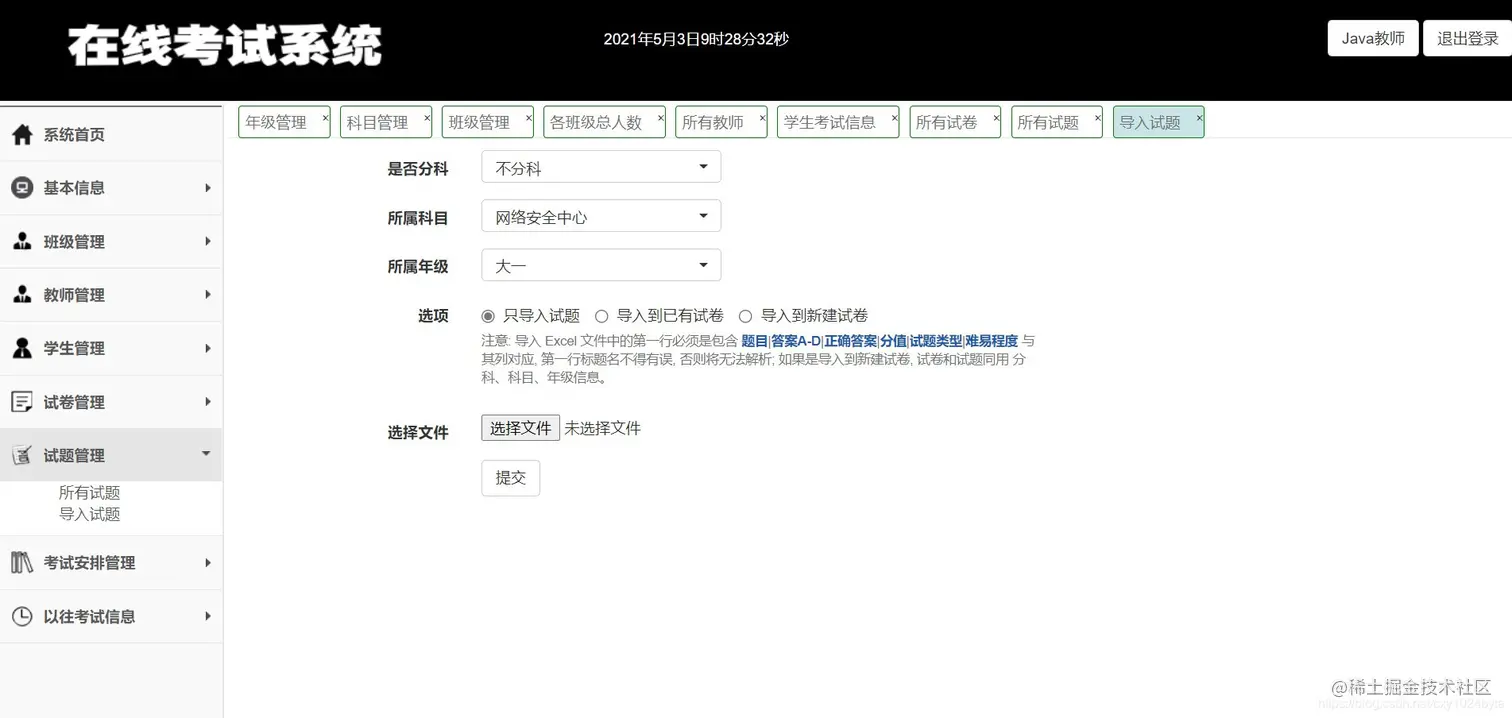Click the 试卷管理 document icon
The height and width of the screenshot is (718, 1512).
click(22, 402)
